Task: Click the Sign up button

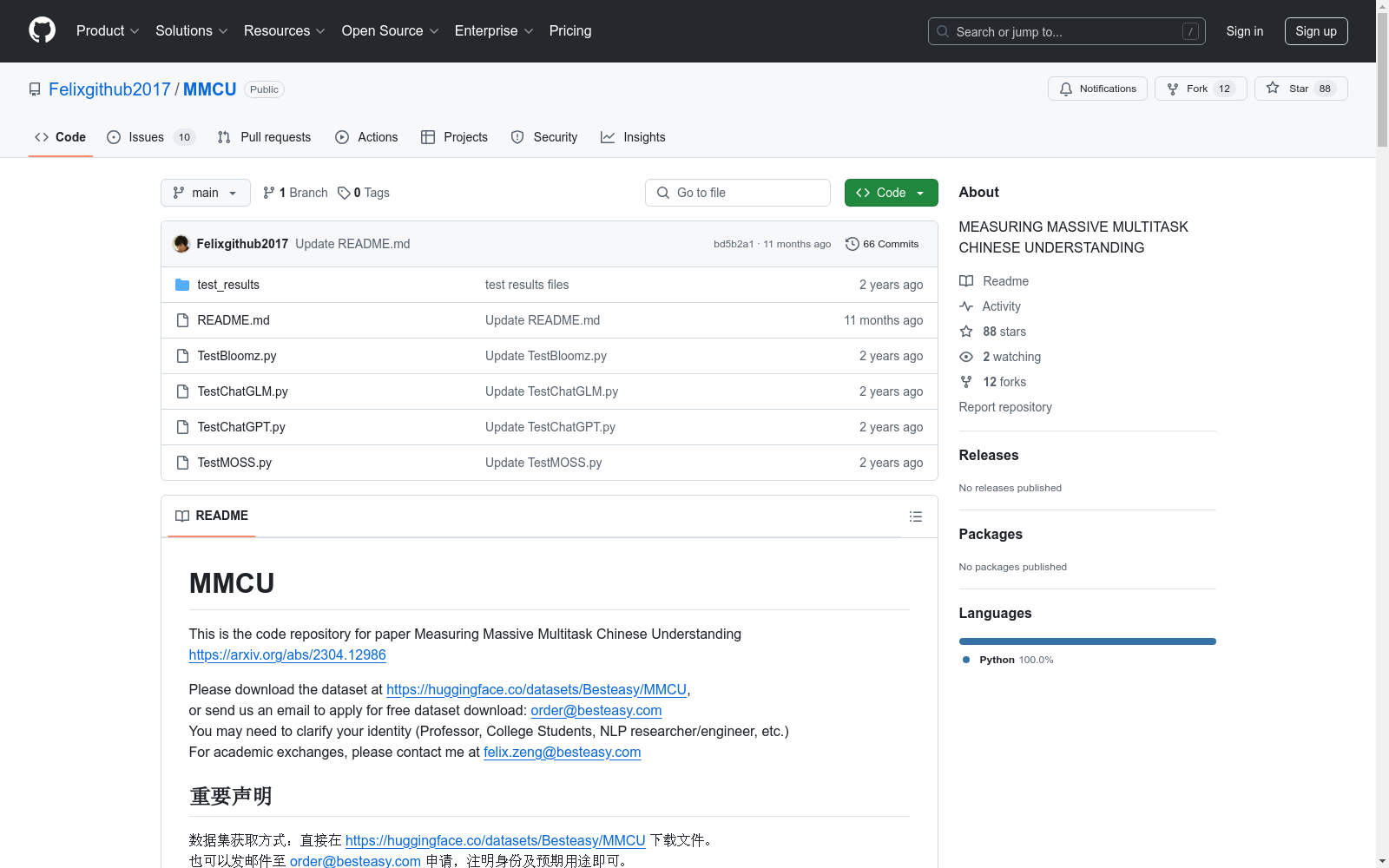Action: (x=1316, y=31)
